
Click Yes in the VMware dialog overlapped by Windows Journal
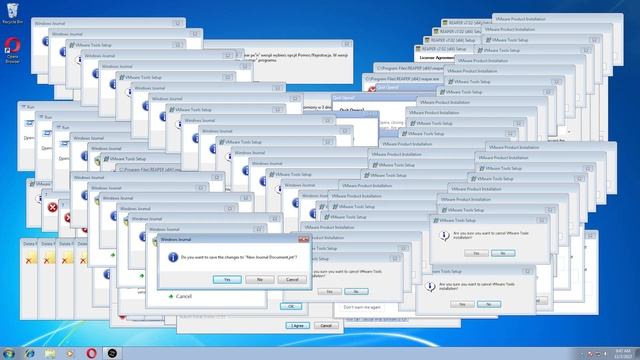point(329,291)
